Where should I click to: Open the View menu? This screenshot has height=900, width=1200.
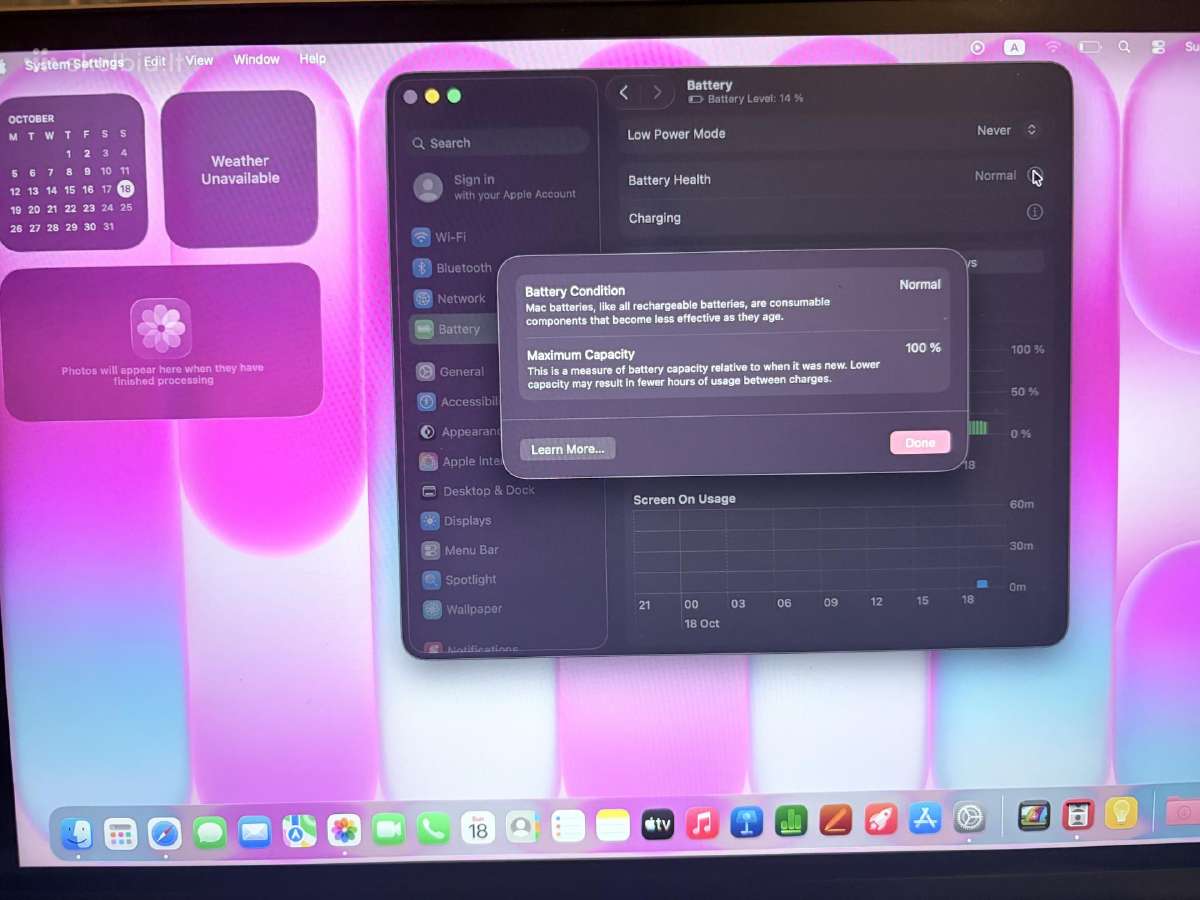[x=199, y=60]
